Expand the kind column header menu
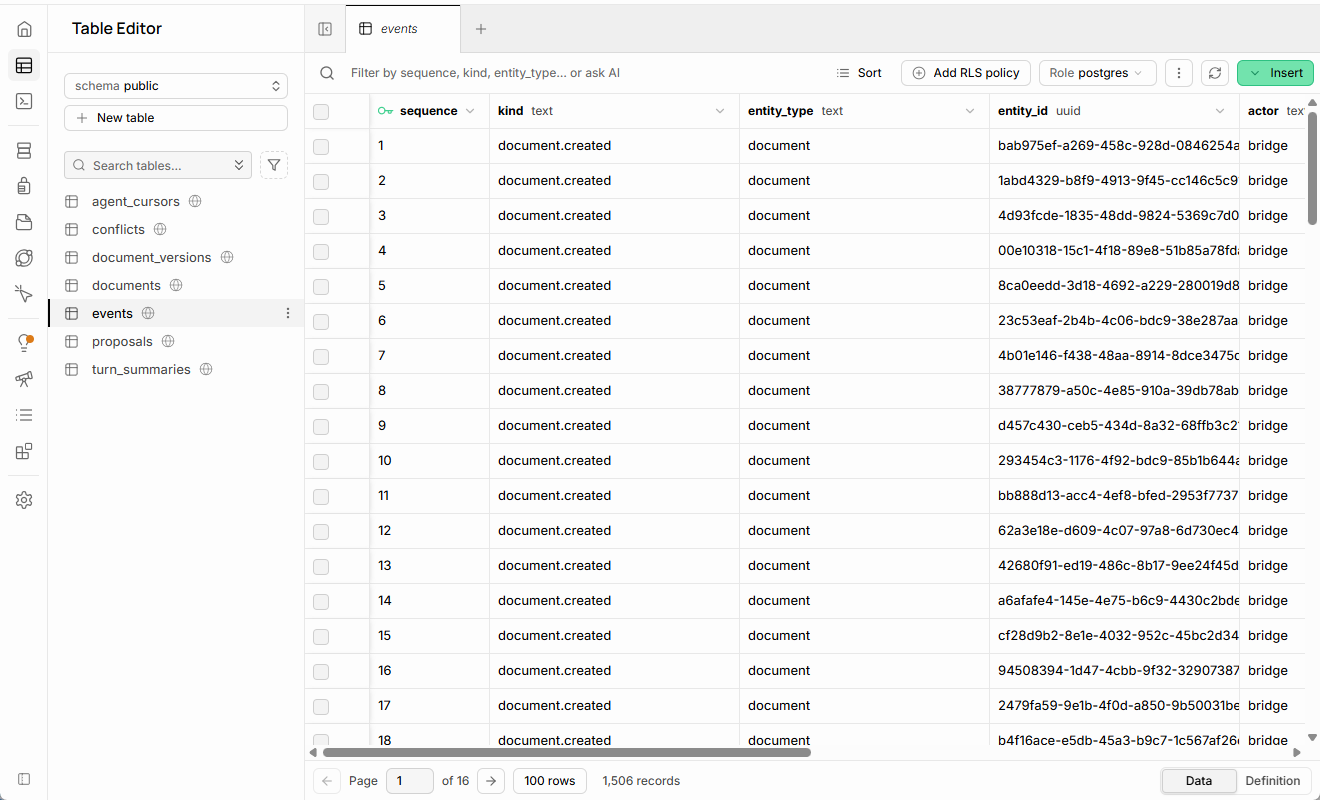This screenshot has height=800, width=1320. (720, 111)
